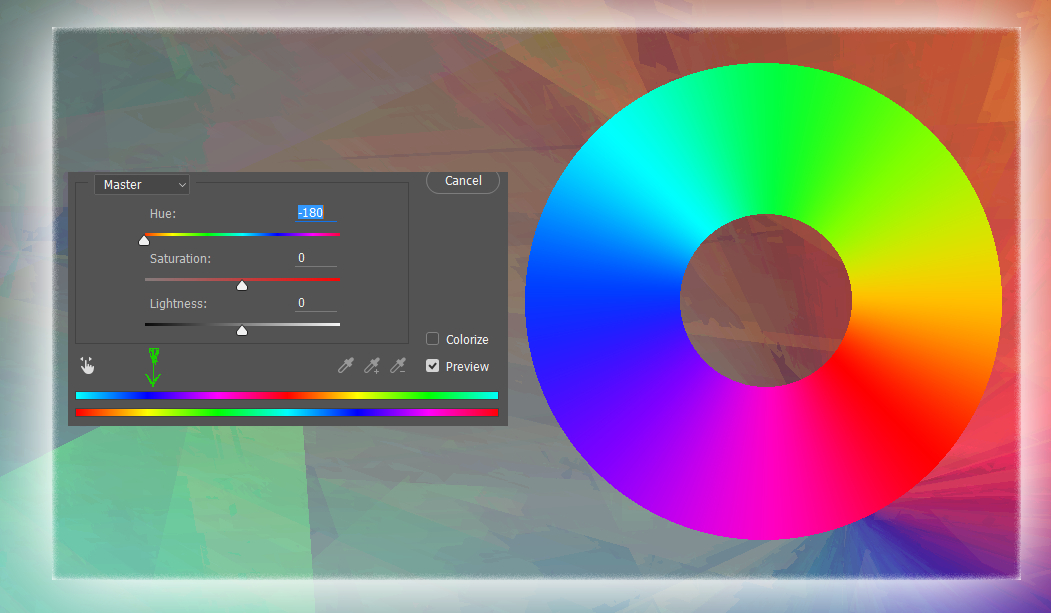The width and height of the screenshot is (1051, 613).
Task: Select the on-image adjustment hand tool
Action: pyautogui.click(x=87, y=365)
